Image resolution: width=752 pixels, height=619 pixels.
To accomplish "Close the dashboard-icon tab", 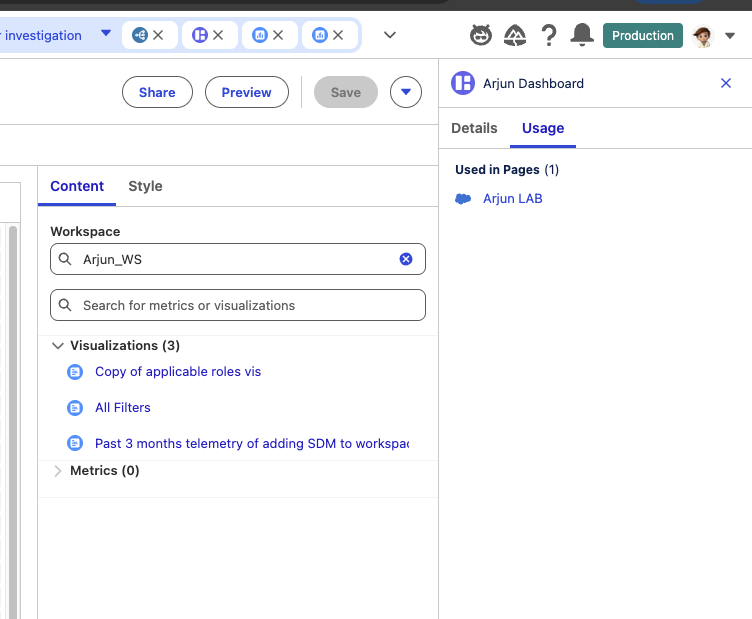I will pos(218,35).
